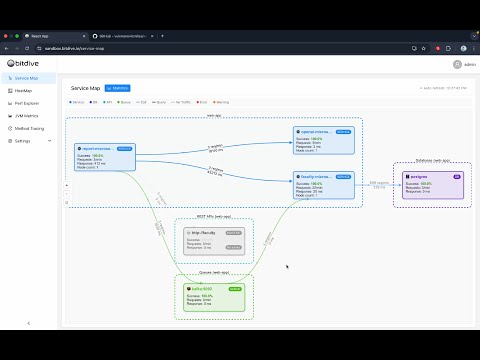Click the SERVICE badge on openai node
This screenshot has width=480, height=360.
(343, 132)
